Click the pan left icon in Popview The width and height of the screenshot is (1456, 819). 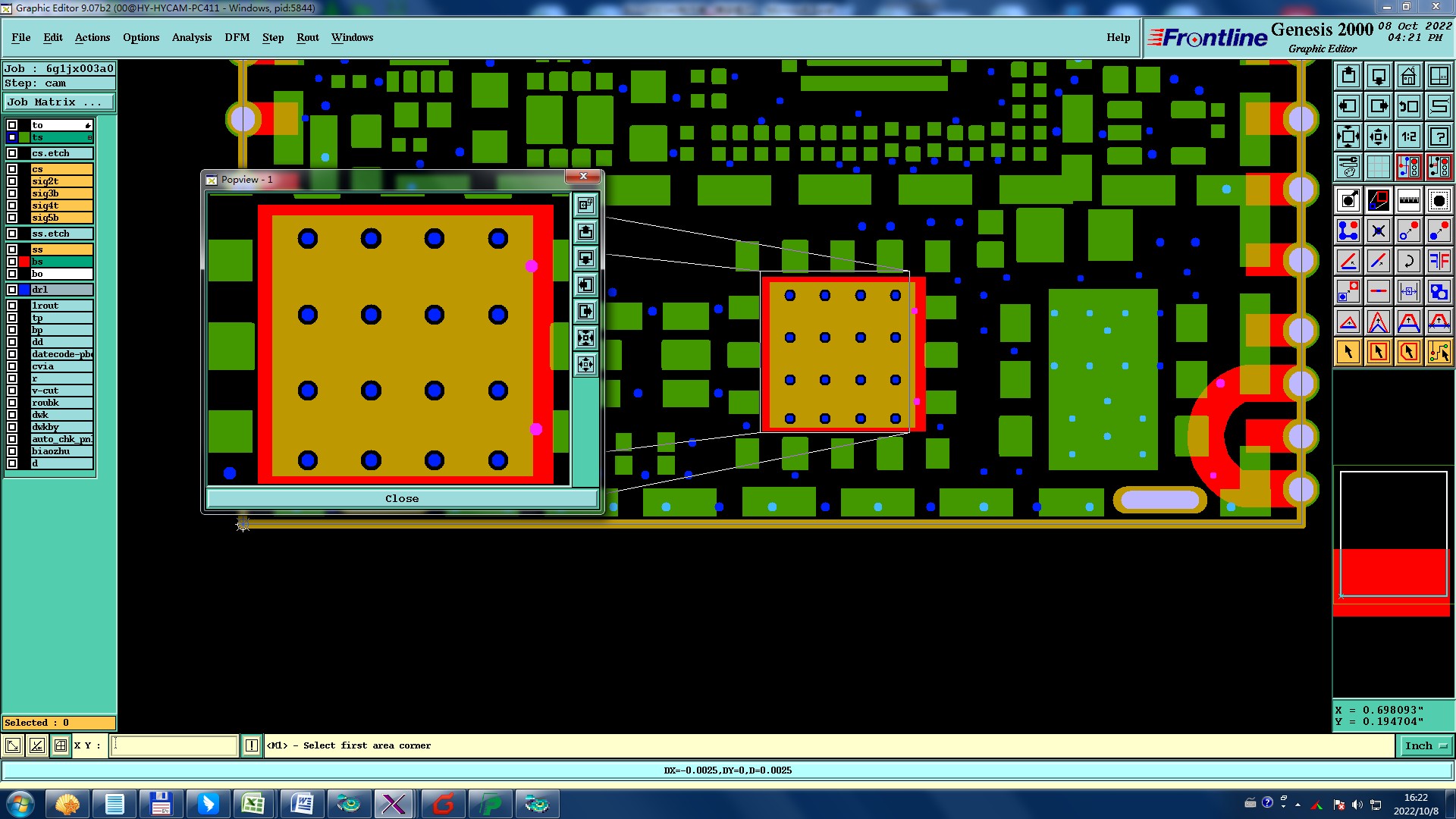[585, 285]
